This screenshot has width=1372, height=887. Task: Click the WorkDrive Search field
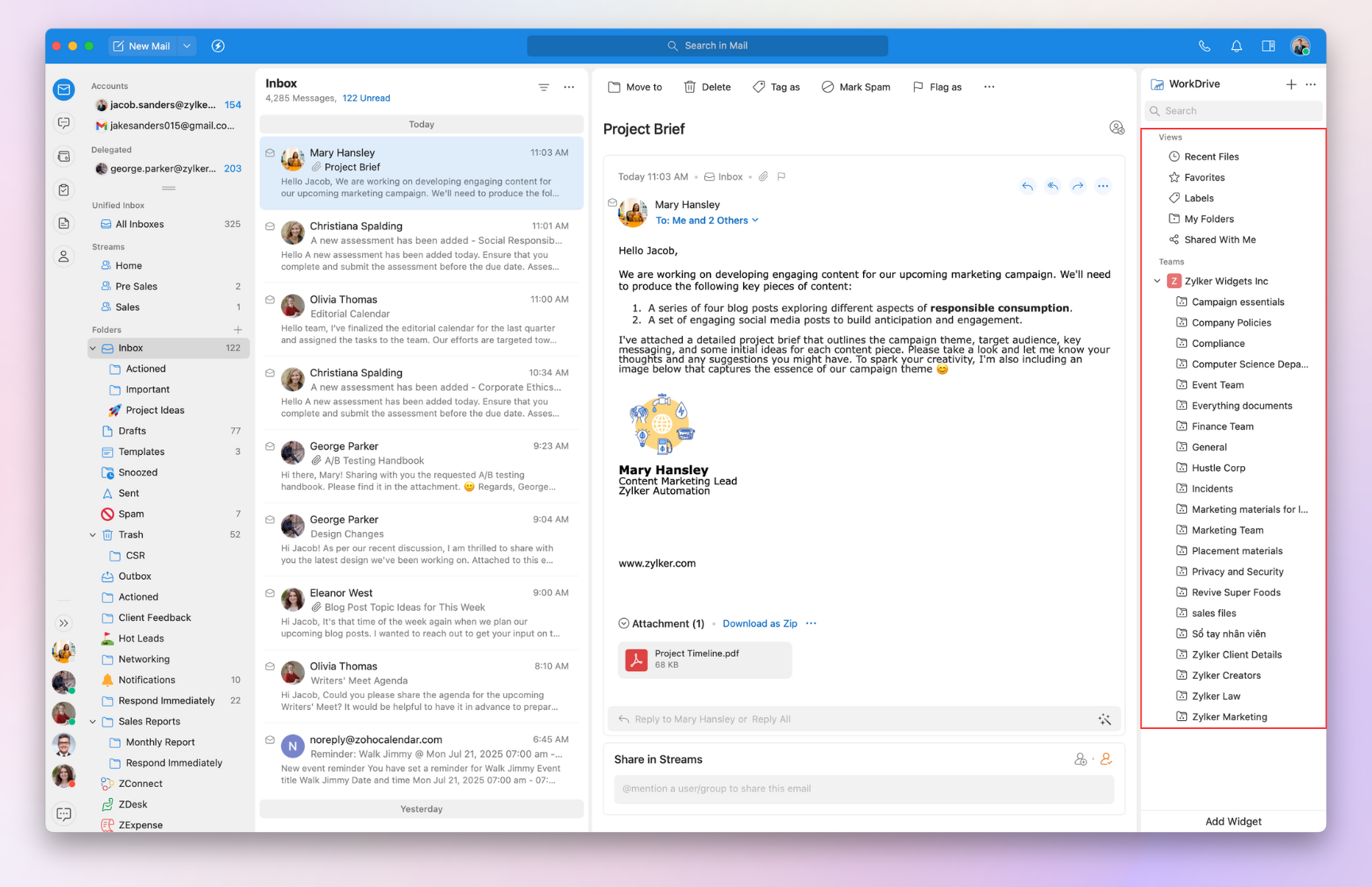pyautogui.click(x=1233, y=111)
